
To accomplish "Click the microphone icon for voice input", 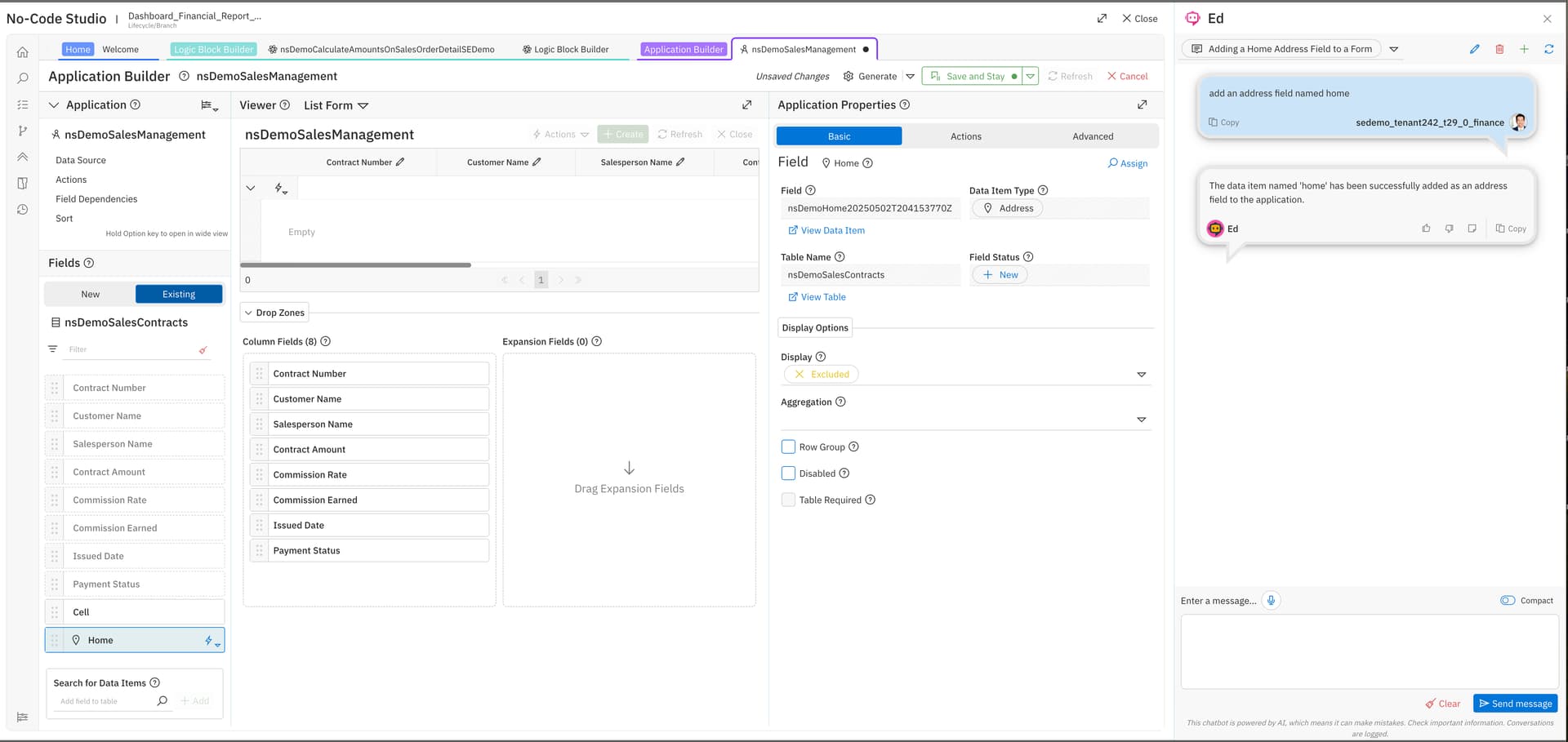I will click(1271, 601).
